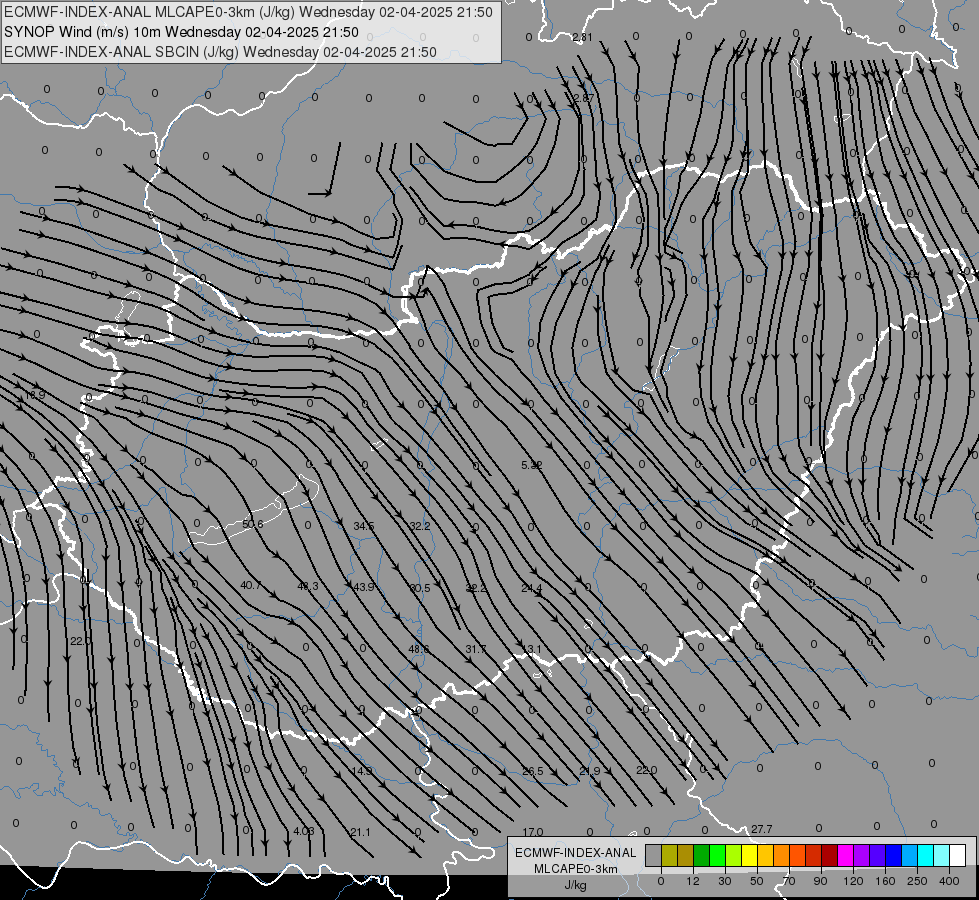Select the sky blue legend swatch

click(x=910, y=856)
